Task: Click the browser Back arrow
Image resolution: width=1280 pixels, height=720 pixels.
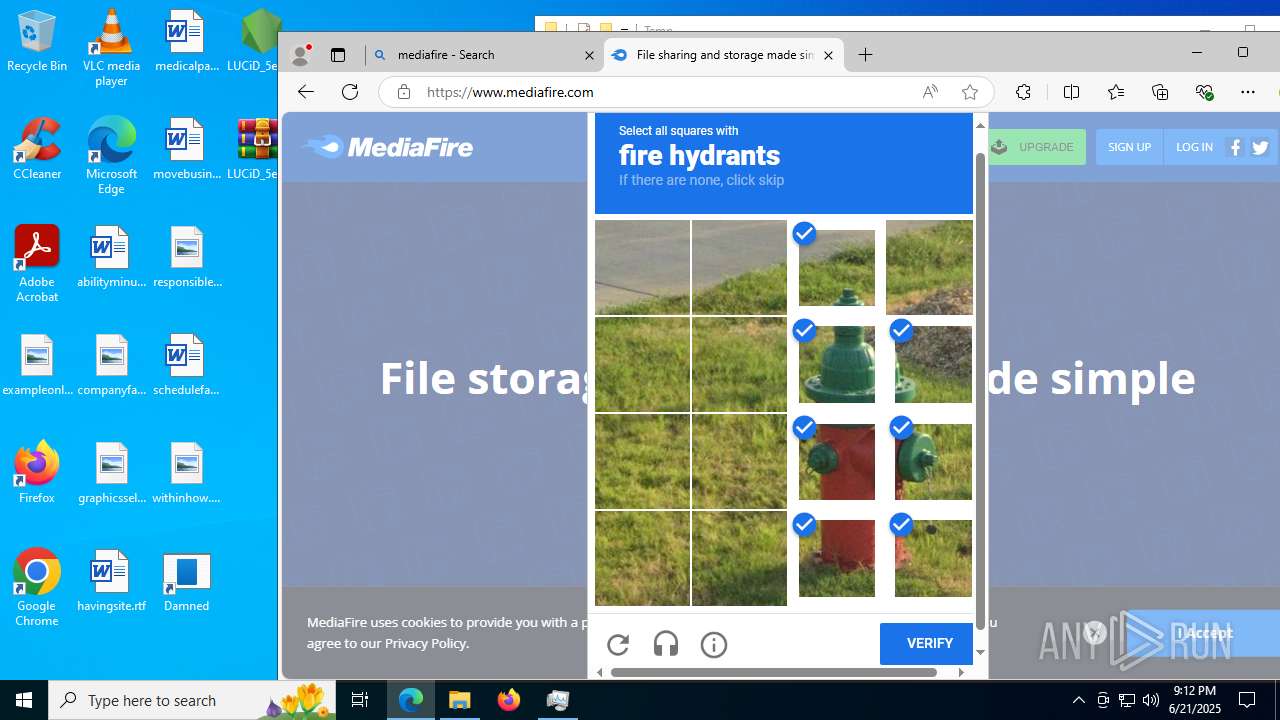Action: point(305,92)
